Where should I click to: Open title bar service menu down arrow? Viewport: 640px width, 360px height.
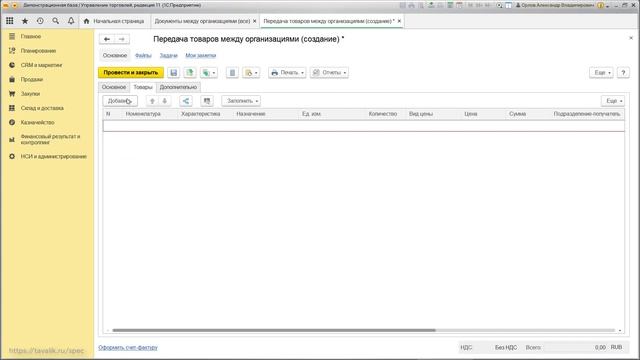[x=608, y=6]
